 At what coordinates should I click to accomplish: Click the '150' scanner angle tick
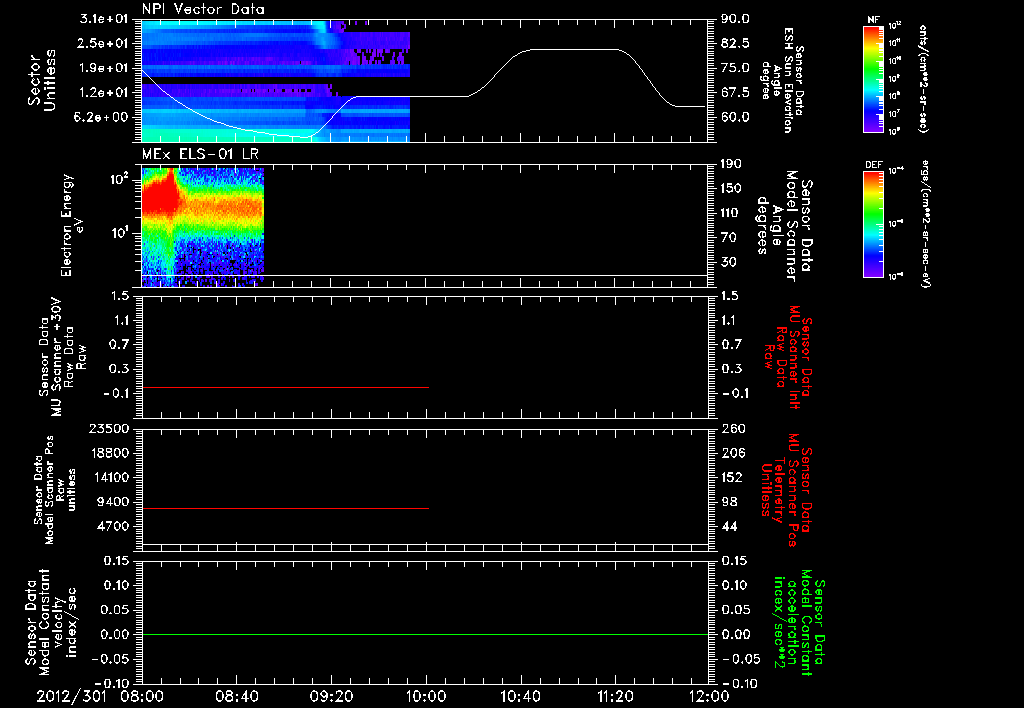[731, 189]
